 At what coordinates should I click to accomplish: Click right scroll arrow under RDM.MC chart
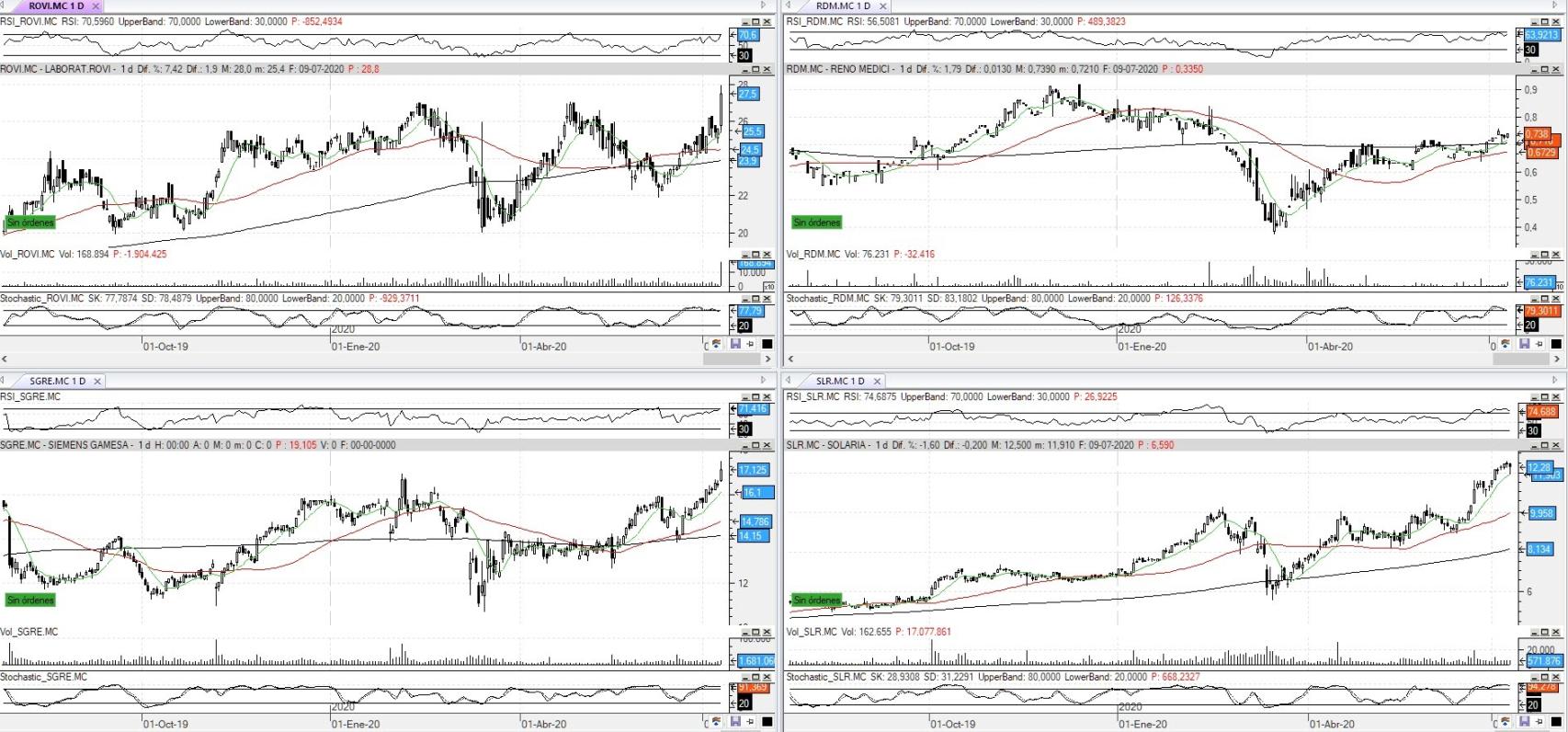1556,359
